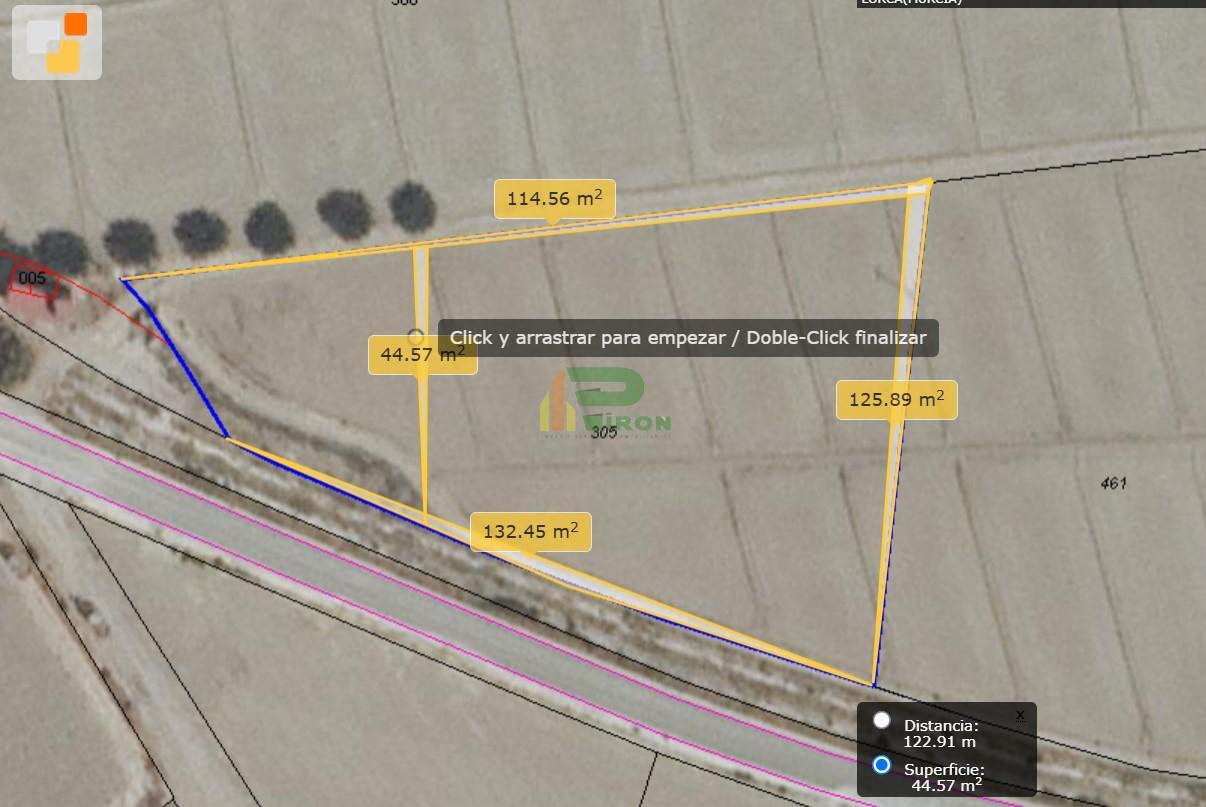Click the 'Click y arrastrar para empezar' tooltip
1206x807 pixels.
point(688,338)
